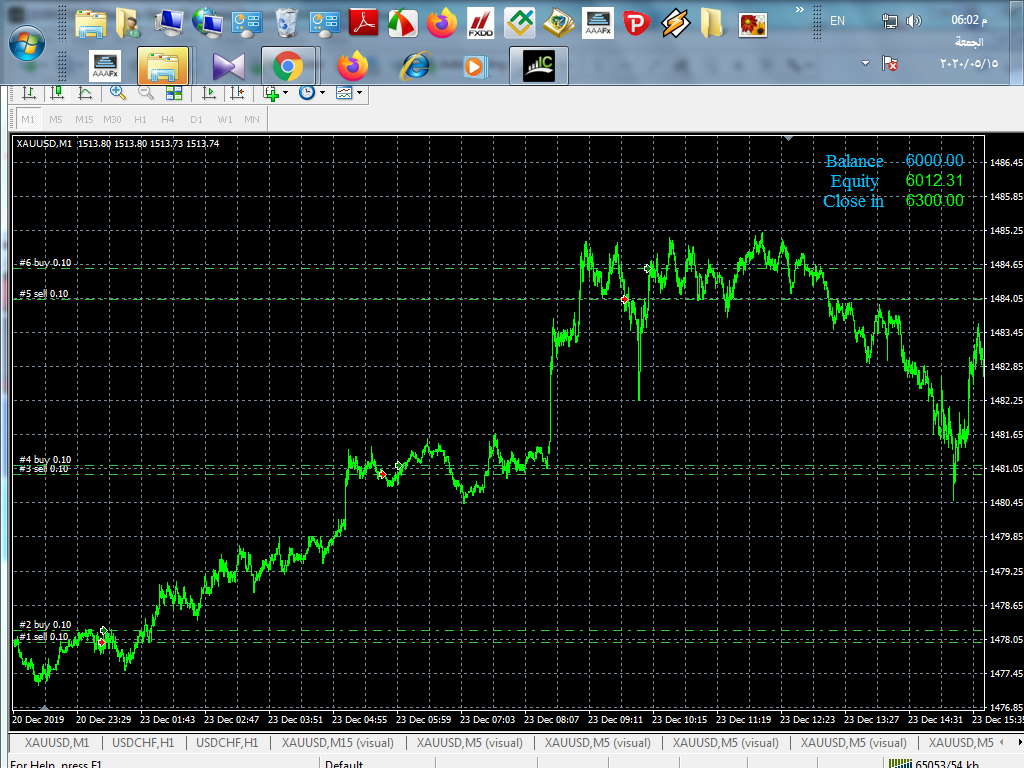Switch to candlestick chart display
1024x768 pixels.
pos(57,93)
